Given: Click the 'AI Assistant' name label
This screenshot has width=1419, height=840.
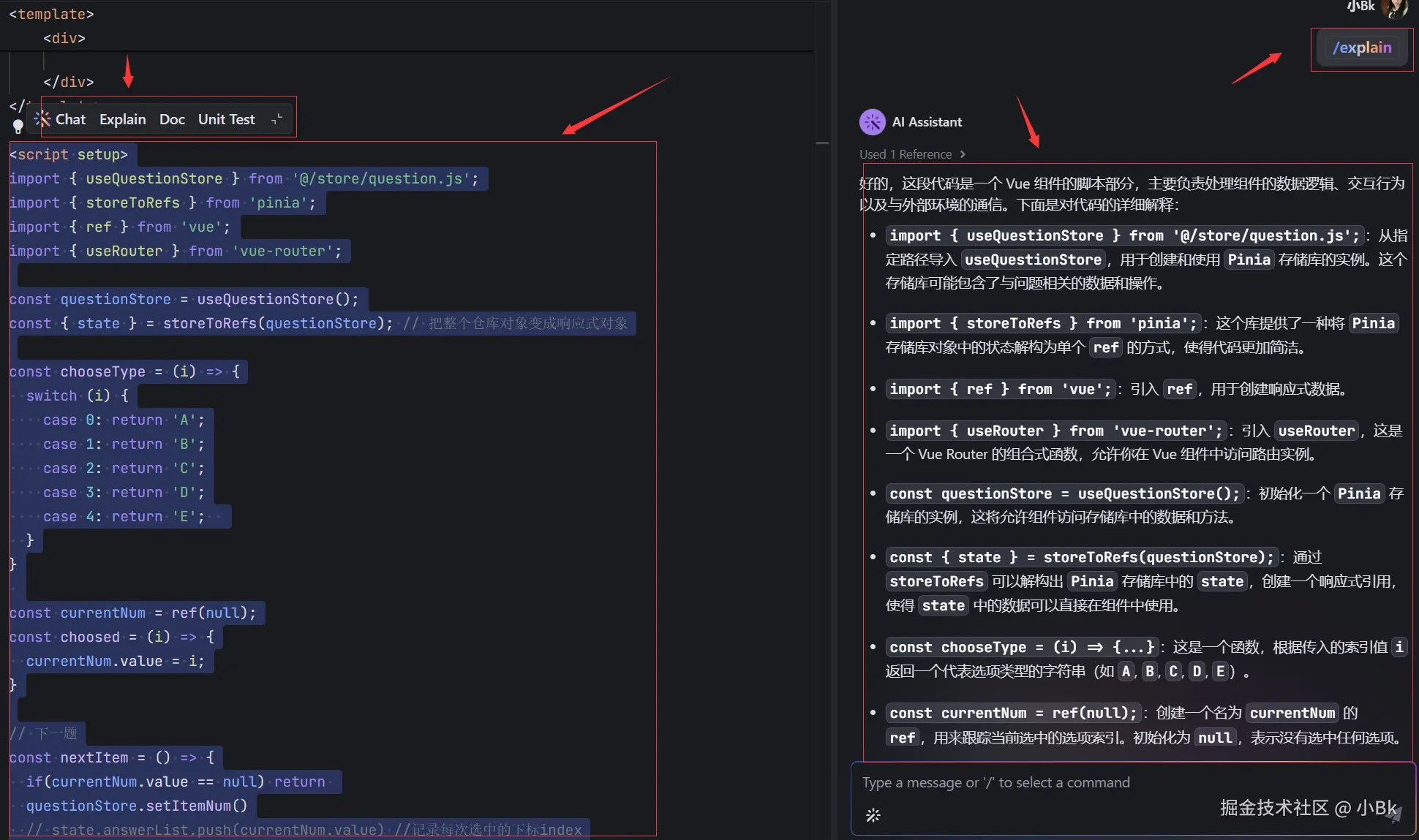Looking at the screenshot, I should click(x=927, y=122).
